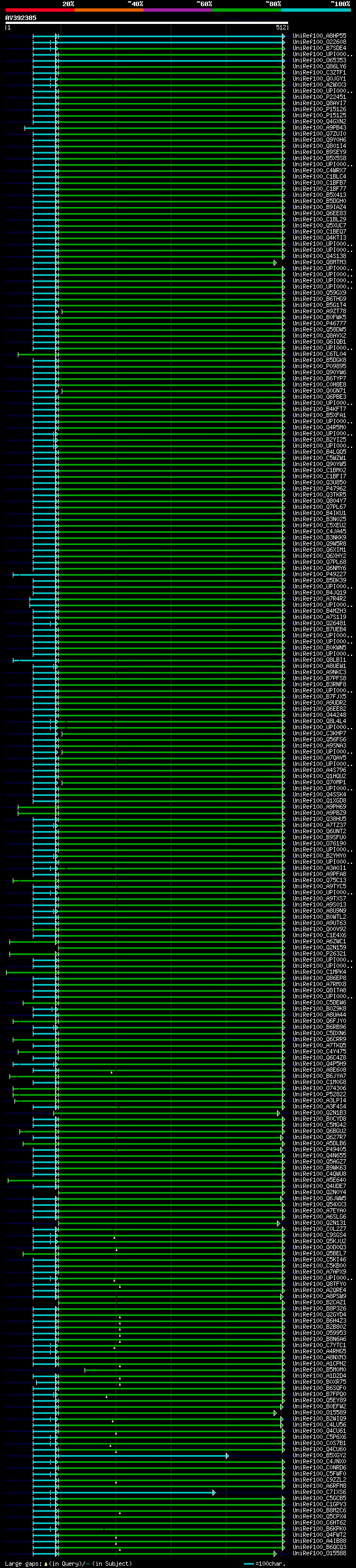Select label UniRef100_P22451
The image size is (356, 1568).
pos(319,97)
